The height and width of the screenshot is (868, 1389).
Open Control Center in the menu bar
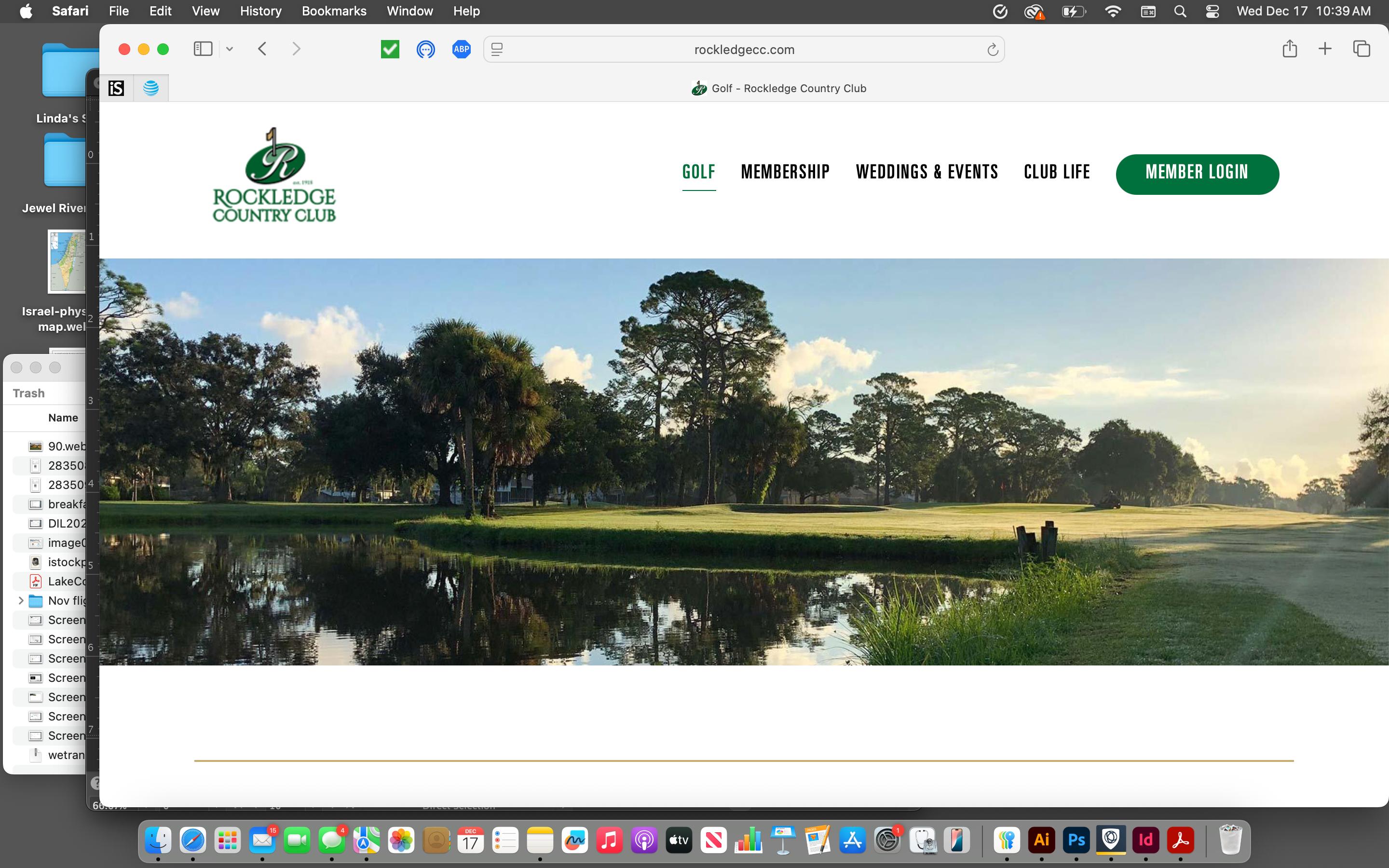[1212, 11]
